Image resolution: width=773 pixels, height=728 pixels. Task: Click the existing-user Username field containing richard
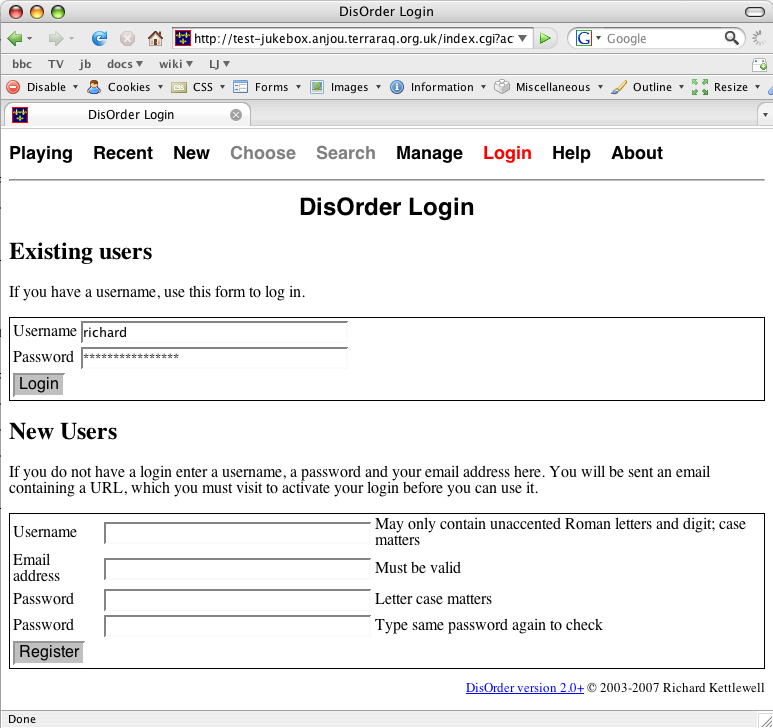(x=214, y=332)
